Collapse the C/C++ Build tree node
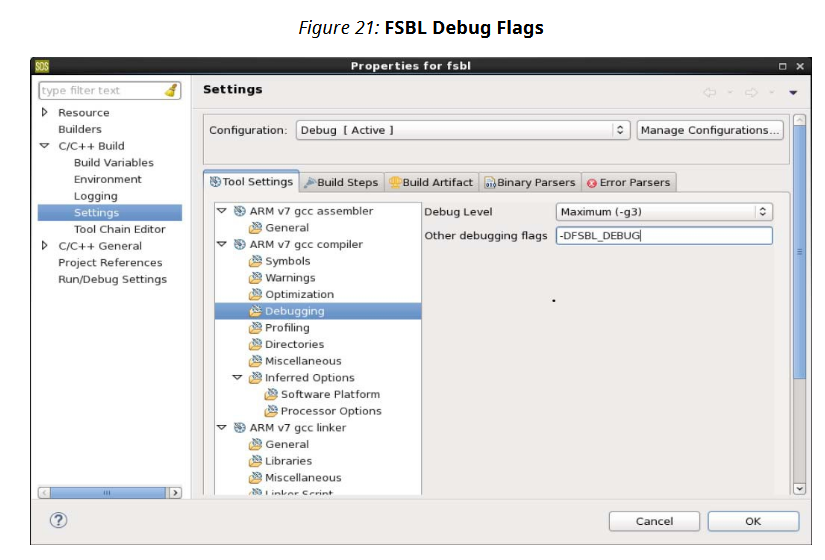Image resolution: width=825 pixels, height=560 pixels. pyautogui.click(x=45, y=146)
